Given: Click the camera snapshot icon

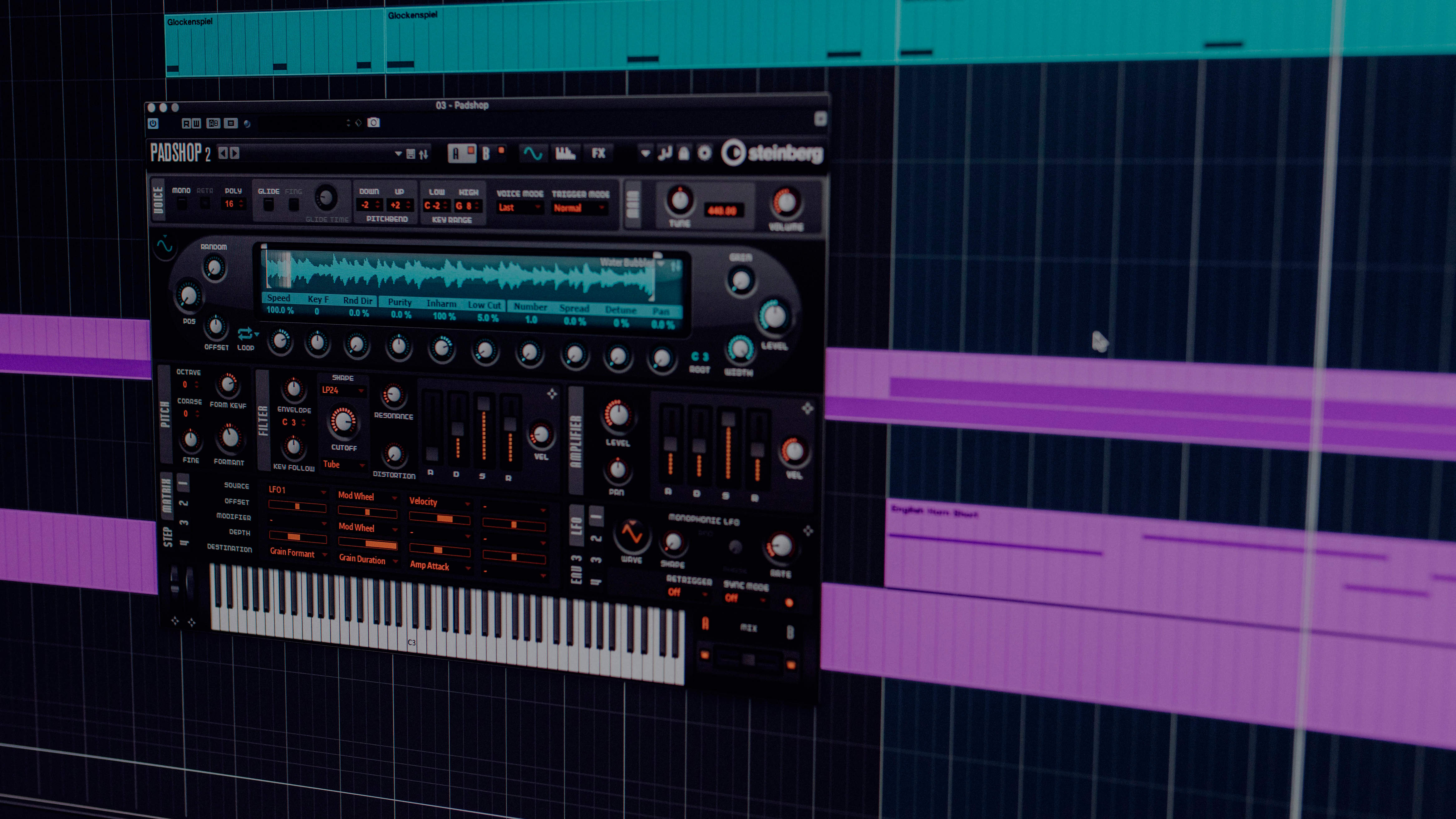Looking at the screenshot, I should pos(374,123).
